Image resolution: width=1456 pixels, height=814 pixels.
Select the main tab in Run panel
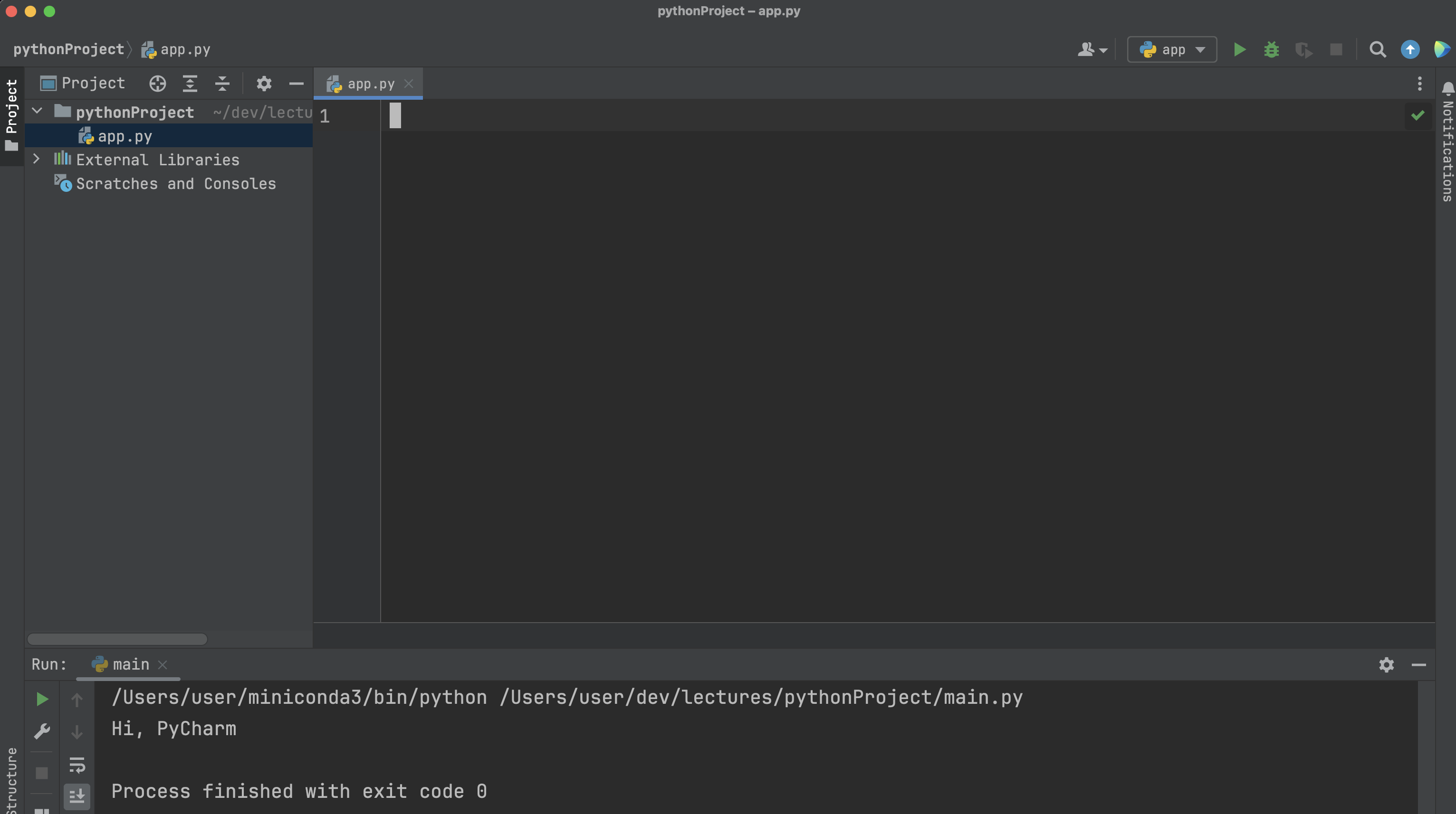point(130,664)
